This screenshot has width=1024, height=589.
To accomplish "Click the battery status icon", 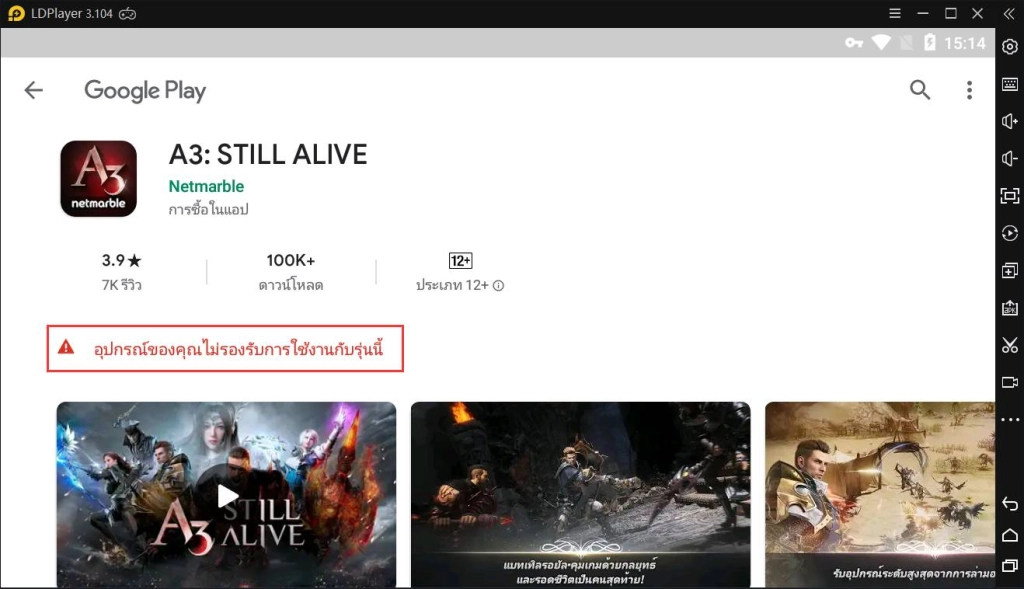I will coord(930,42).
